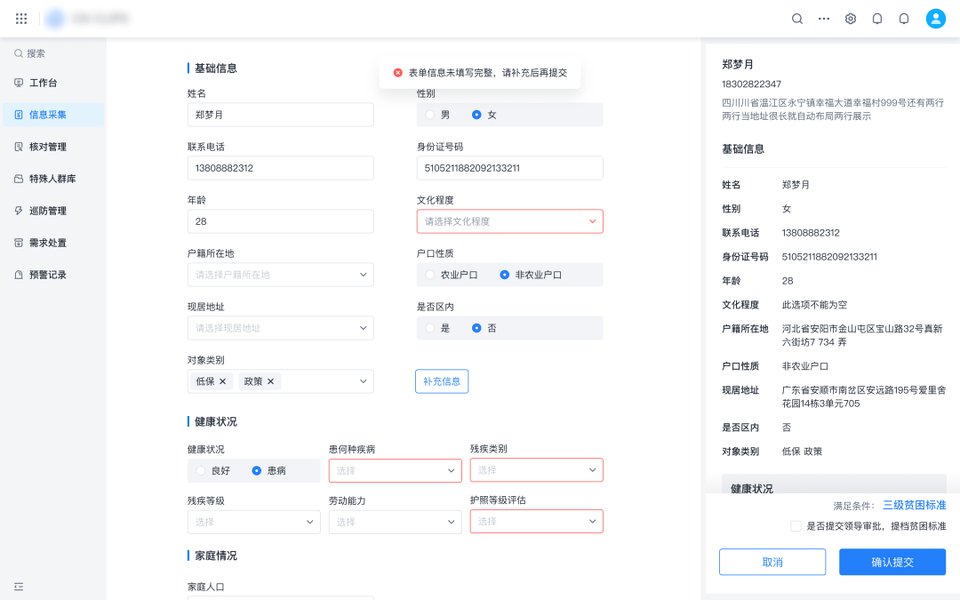Viewport: 960px width, 600px height.
Task: Click the red error icon in alert
Action: [398, 73]
